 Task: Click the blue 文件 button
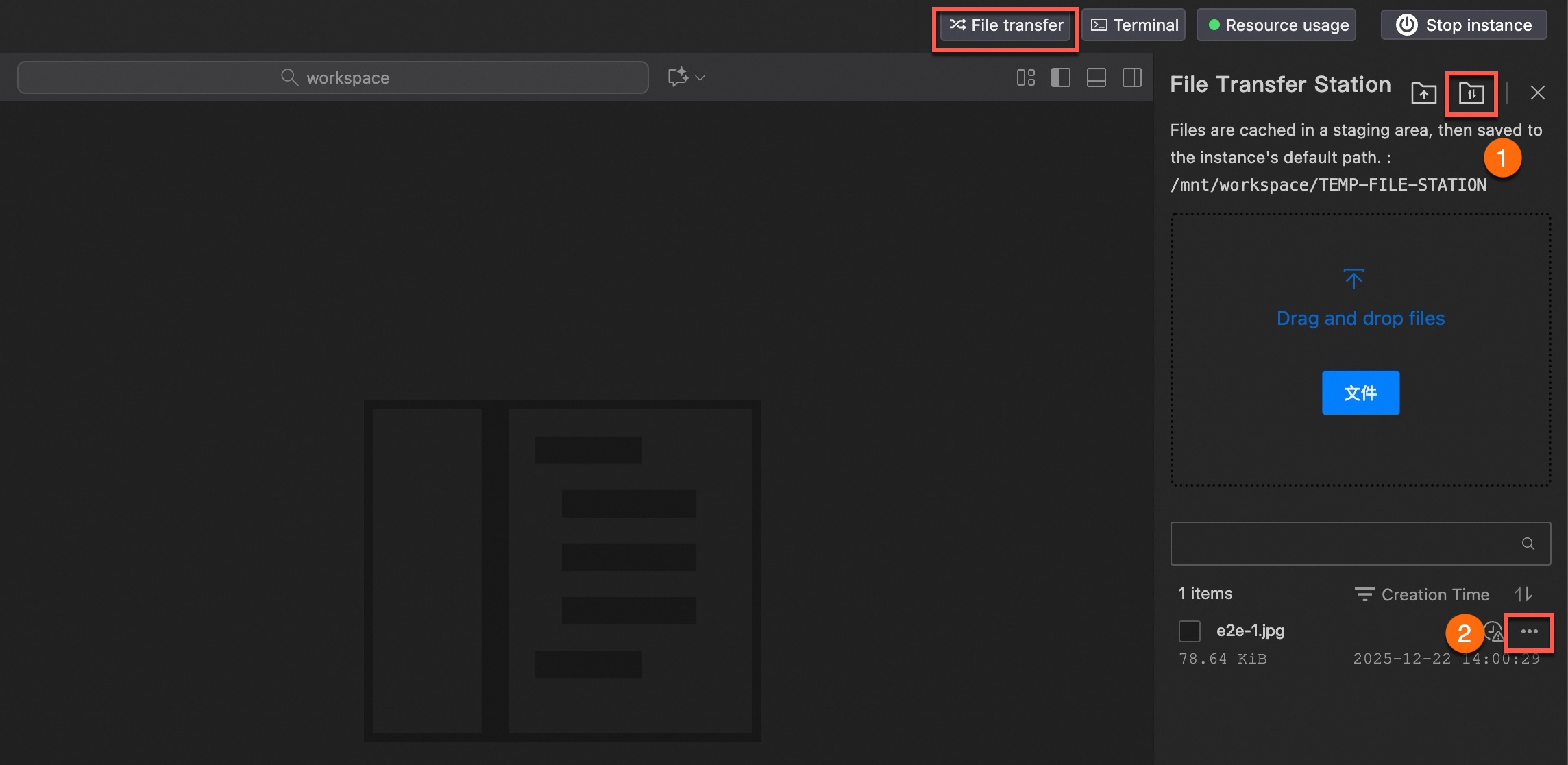(1360, 393)
